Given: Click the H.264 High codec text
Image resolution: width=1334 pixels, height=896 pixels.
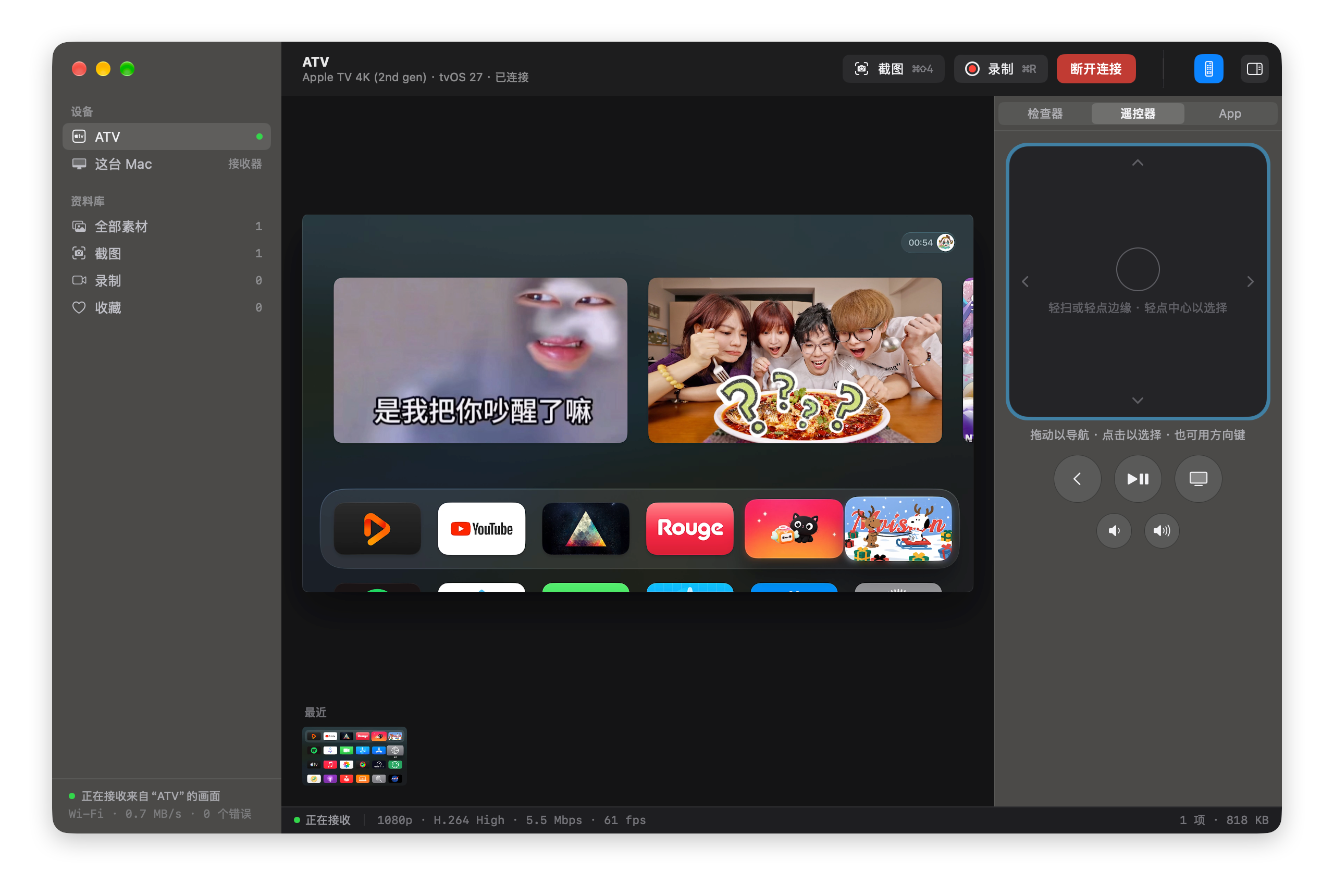Looking at the screenshot, I should 468,820.
